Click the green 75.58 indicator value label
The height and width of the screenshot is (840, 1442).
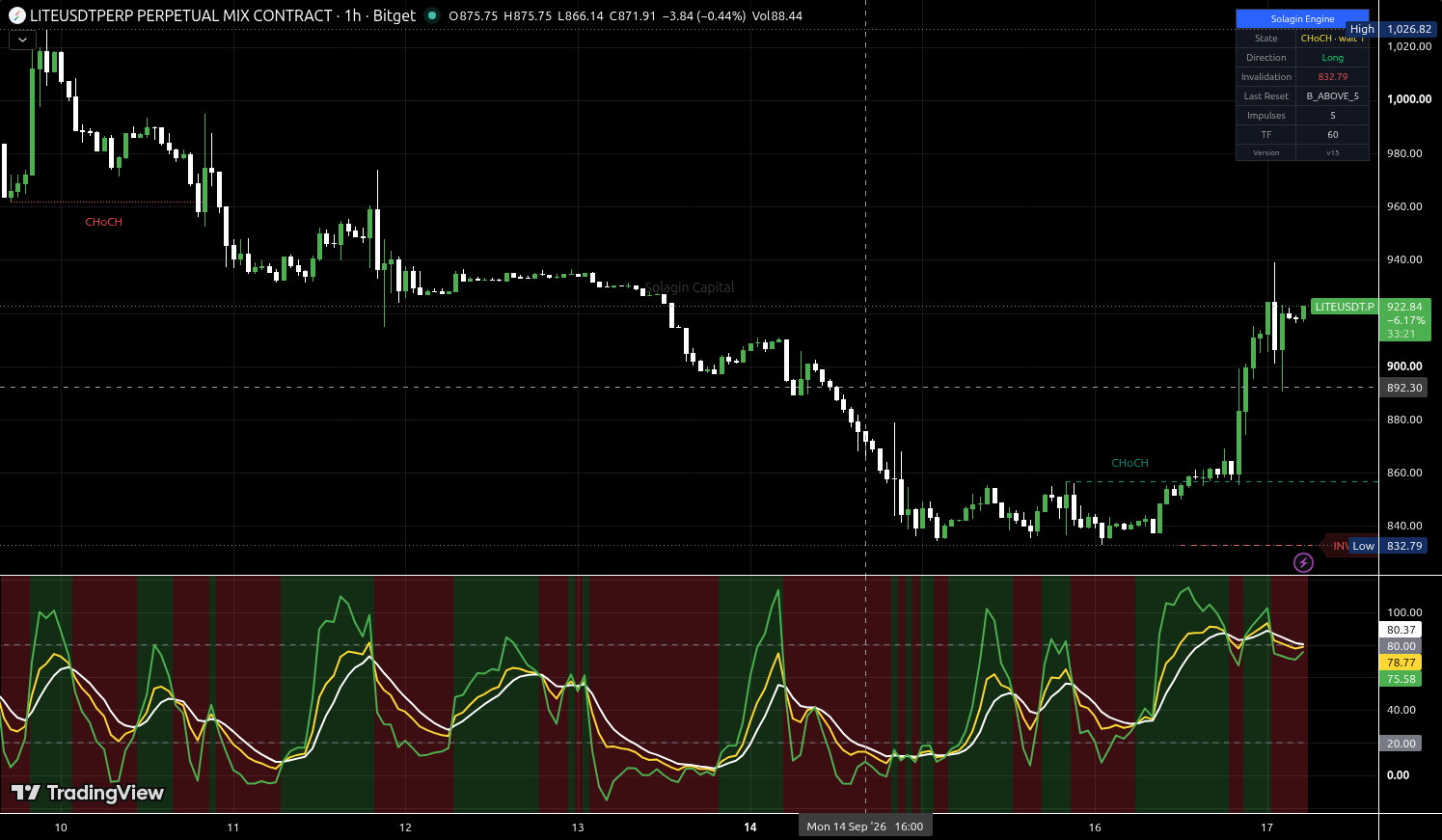[1401, 679]
